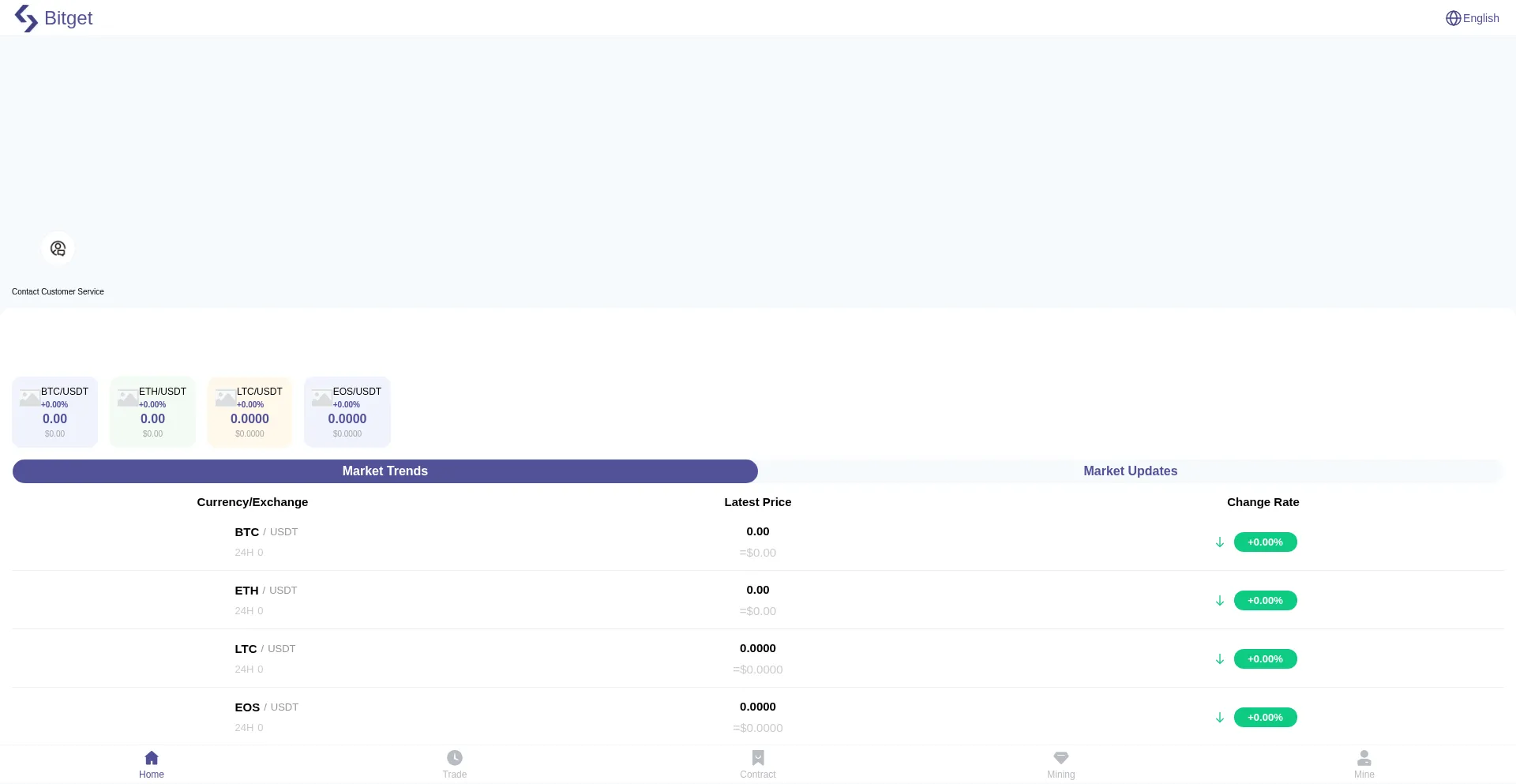The height and width of the screenshot is (784, 1516).
Task: Open the Contract bookmark icon
Action: point(758,758)
